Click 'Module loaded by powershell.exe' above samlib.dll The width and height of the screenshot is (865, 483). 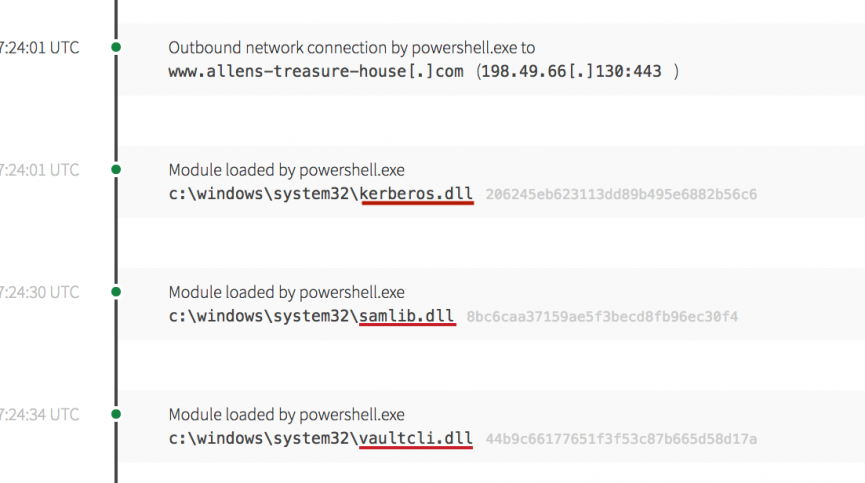(x=286, y=293)
